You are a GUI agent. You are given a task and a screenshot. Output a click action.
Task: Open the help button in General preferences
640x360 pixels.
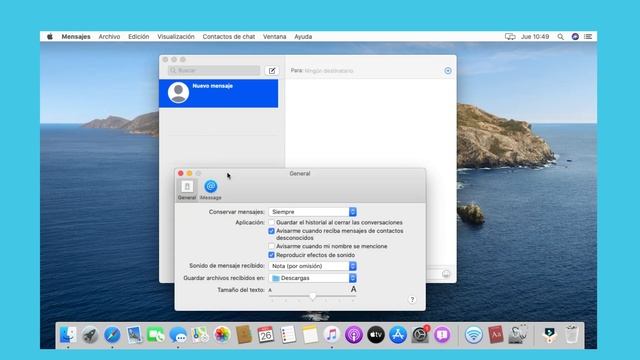point(412,300)
